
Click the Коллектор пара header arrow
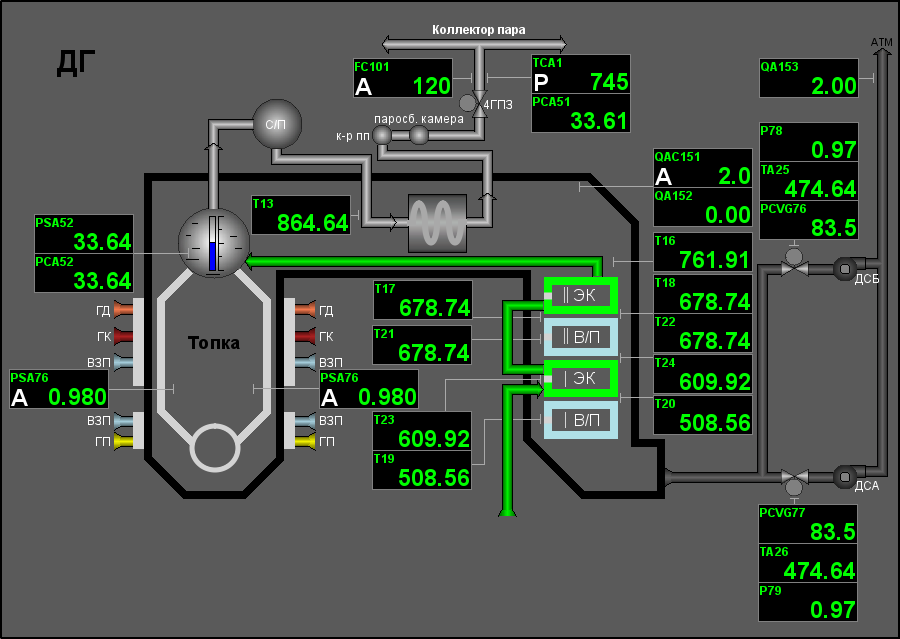(474, 44)
